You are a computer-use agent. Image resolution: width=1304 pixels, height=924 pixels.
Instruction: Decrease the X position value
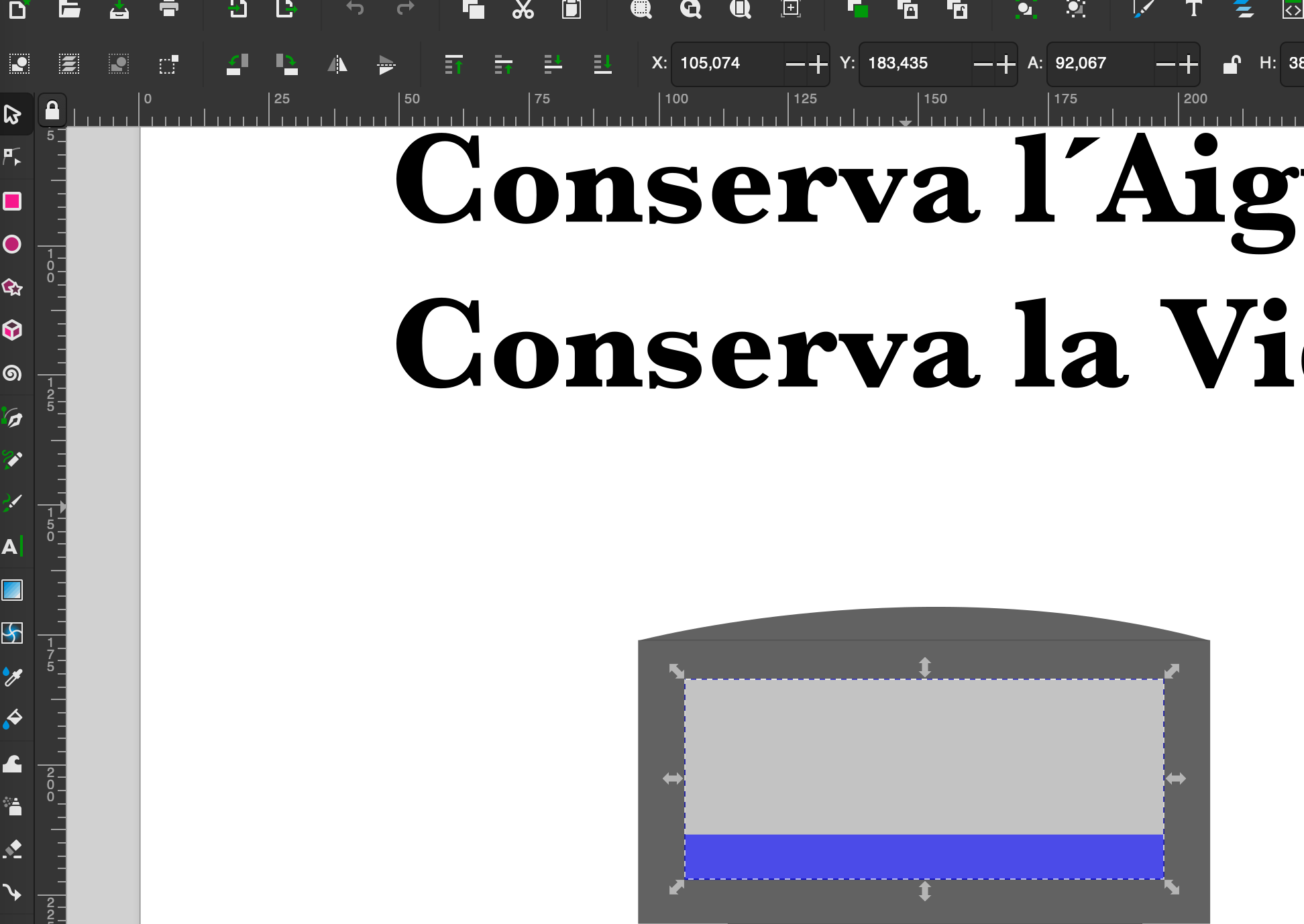(x=795, y=64)
